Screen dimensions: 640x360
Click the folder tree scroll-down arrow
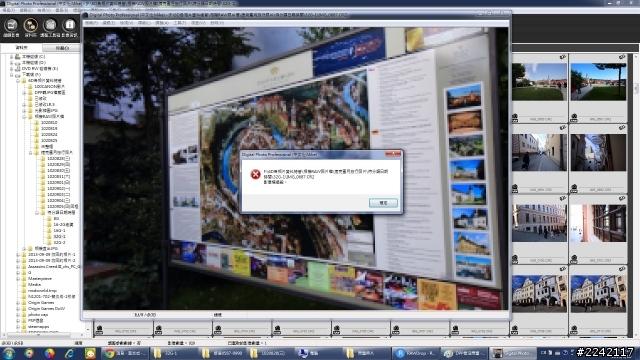[x=87, y=329]
